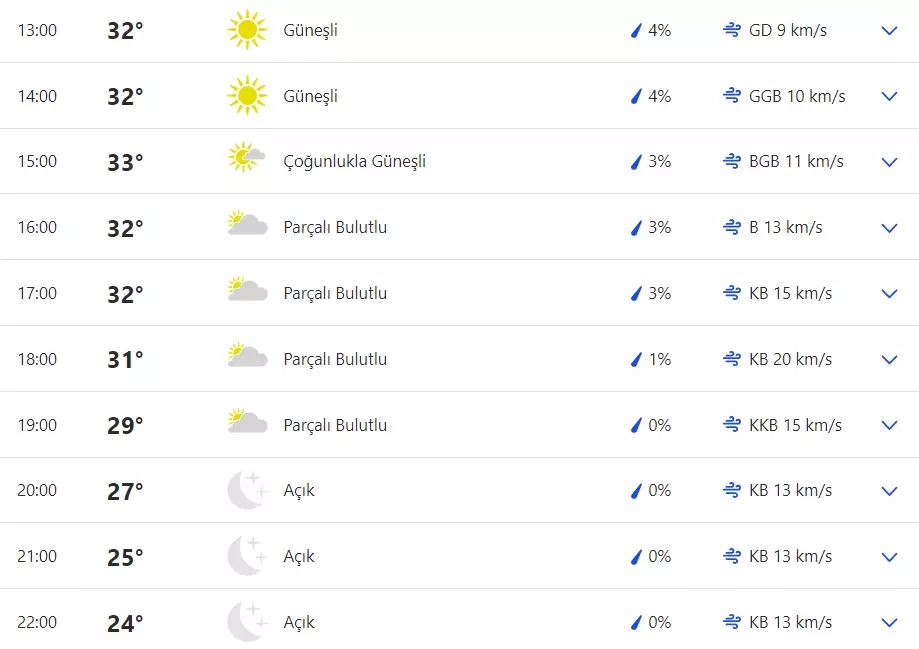
Task: Click the clear night moon icon at 20:00
Action: click(246, 490)
